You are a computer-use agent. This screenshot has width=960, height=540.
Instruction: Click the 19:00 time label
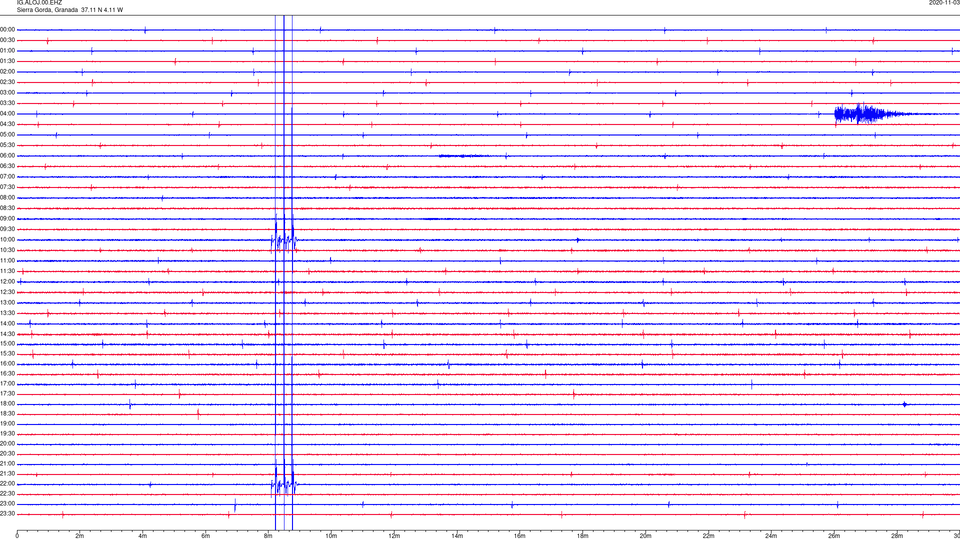click(x=7, y=423)
